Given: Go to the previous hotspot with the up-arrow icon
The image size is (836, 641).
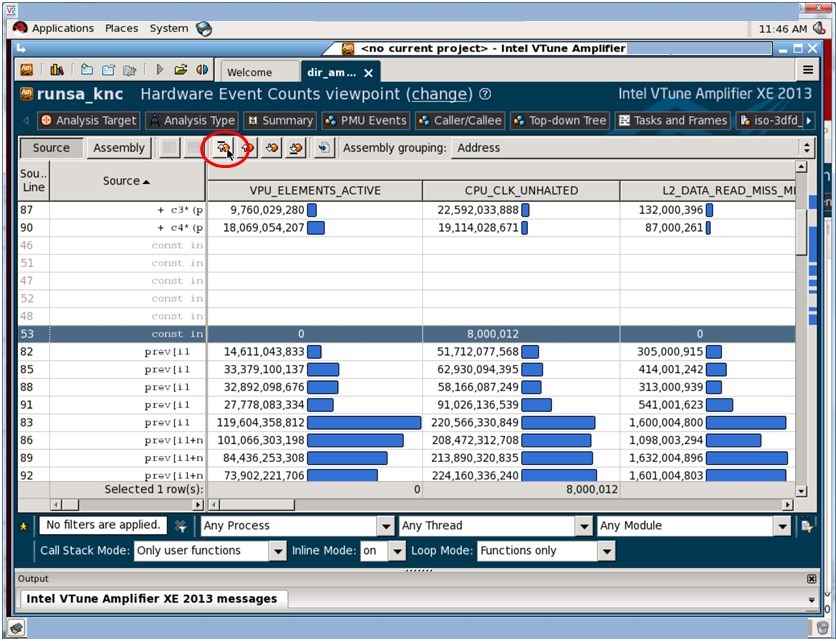Looking at the screenshot, I should 247,148.
